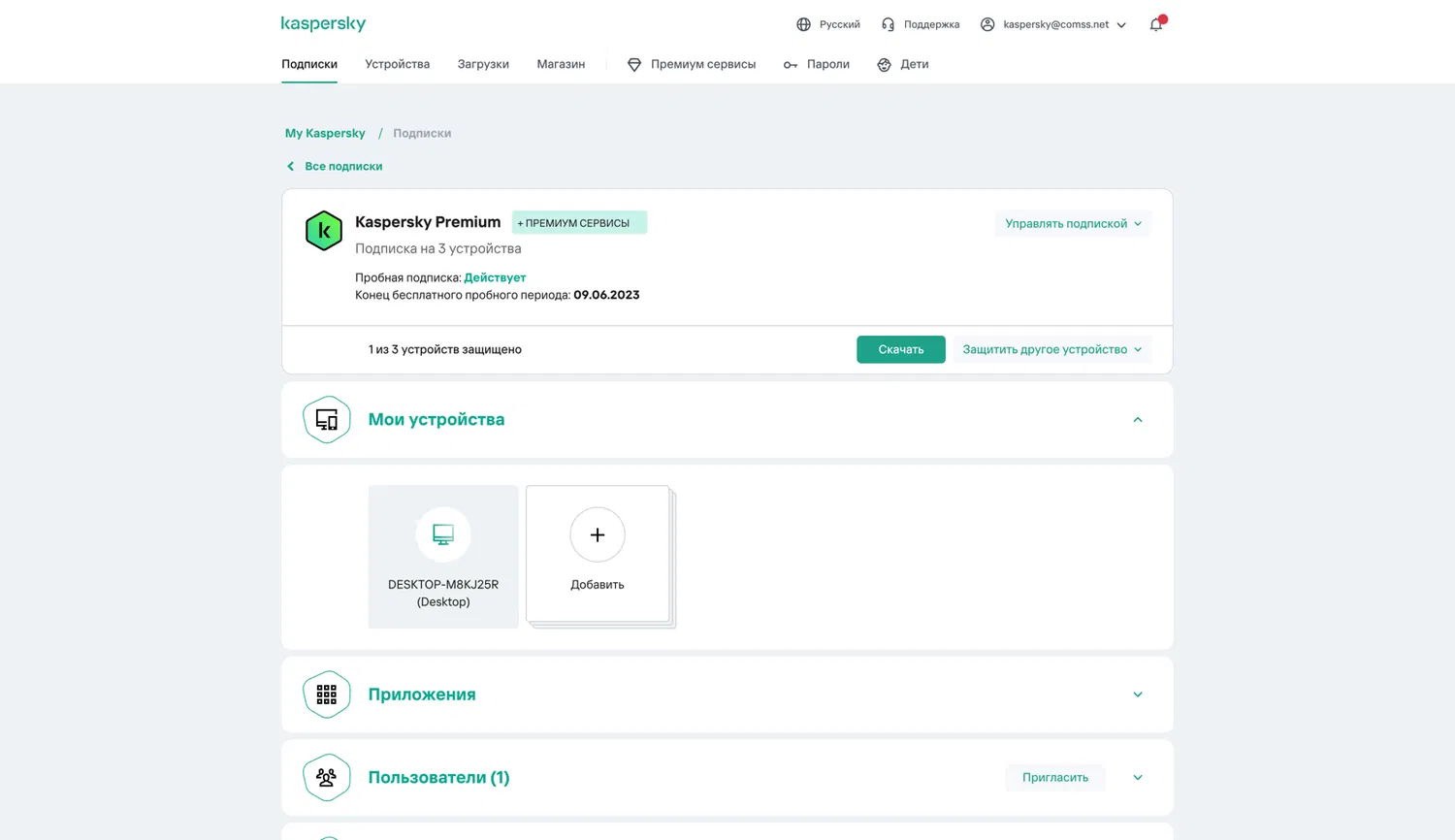This screenshot has height=840, width=1455.
Task: Open the Управлять подпиской dropdown
Action: (1073, 223)
